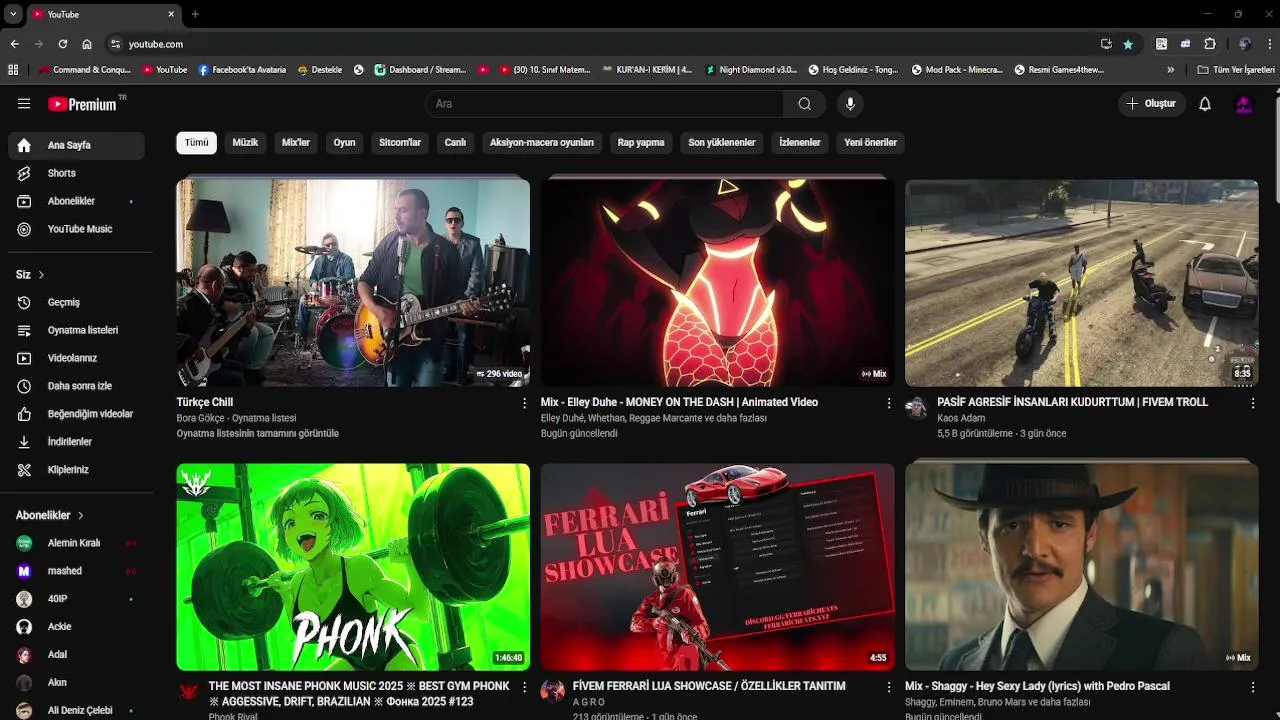Screen dimensions: 1280x720
Task: Open Adal subscription channel
Action: (76, 655)
